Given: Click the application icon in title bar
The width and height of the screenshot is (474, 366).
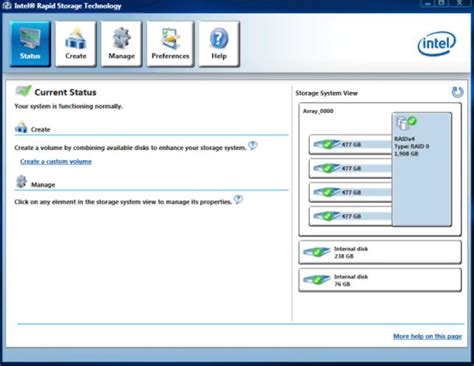Looking at the screenshot, I should click(x=7, y=5).
